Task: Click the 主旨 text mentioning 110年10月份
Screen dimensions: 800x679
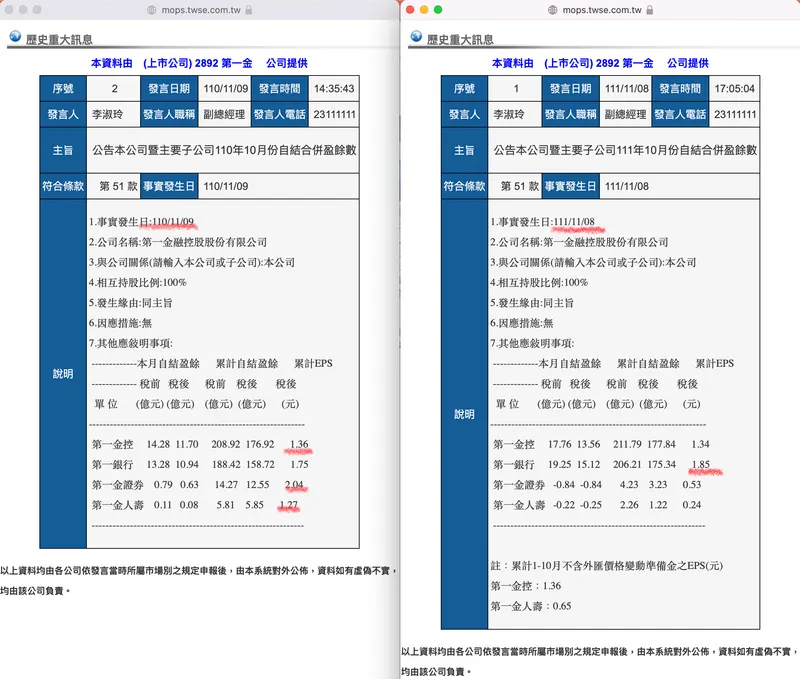Action: tap(224, 150)
